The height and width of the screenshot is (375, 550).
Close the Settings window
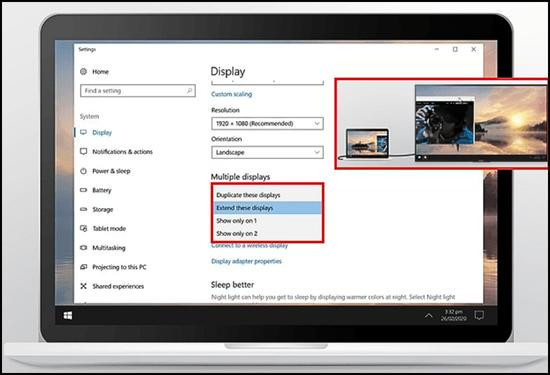(x=474, y=49)
